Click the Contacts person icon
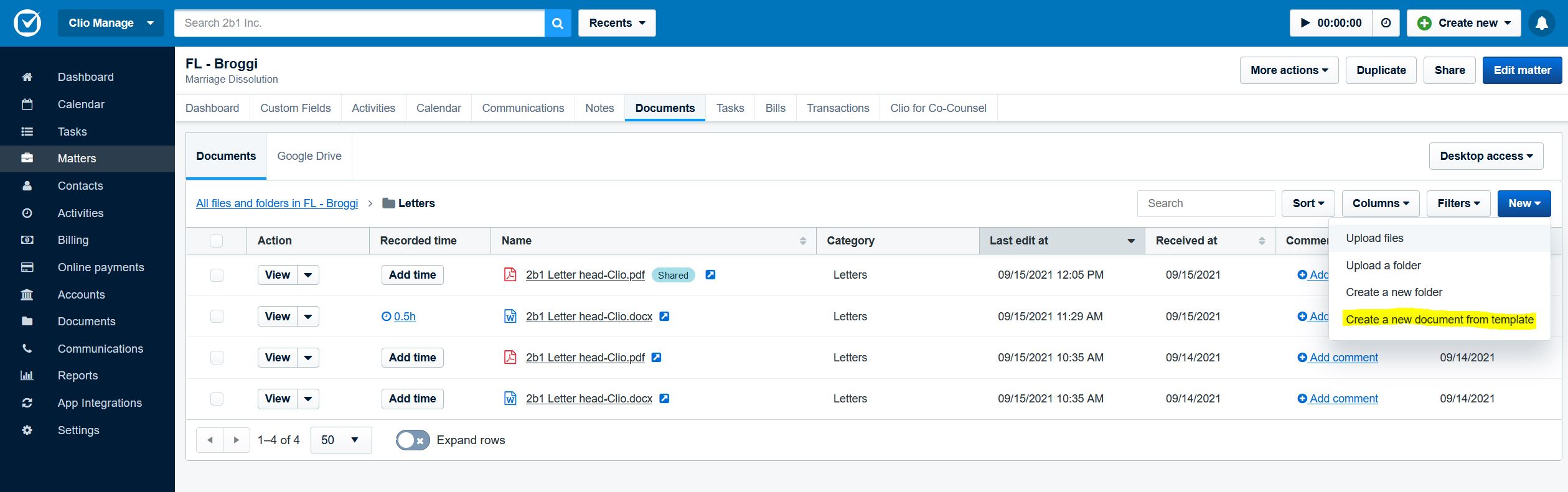Viewport: 1568px width, 492px height. click(27, 186)
